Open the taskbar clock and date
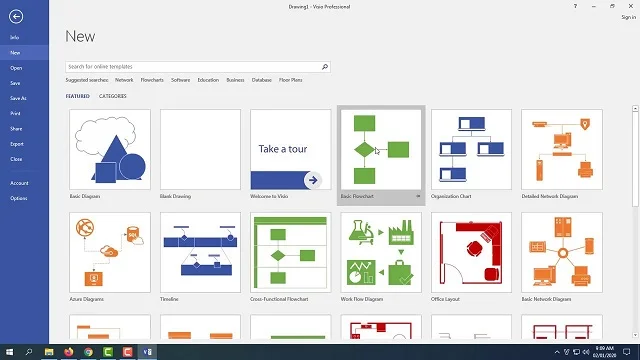 coord(604,352)
